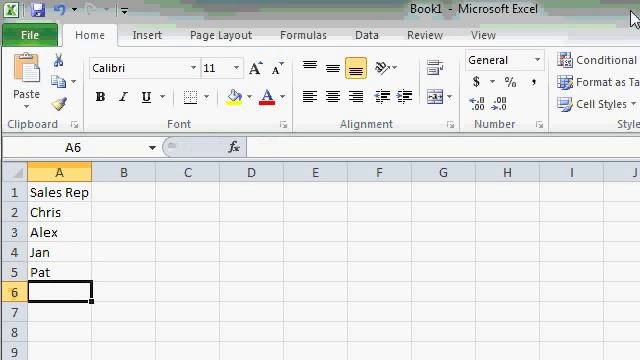Open the Clipboard dialog launcher

tap(74, 124)
